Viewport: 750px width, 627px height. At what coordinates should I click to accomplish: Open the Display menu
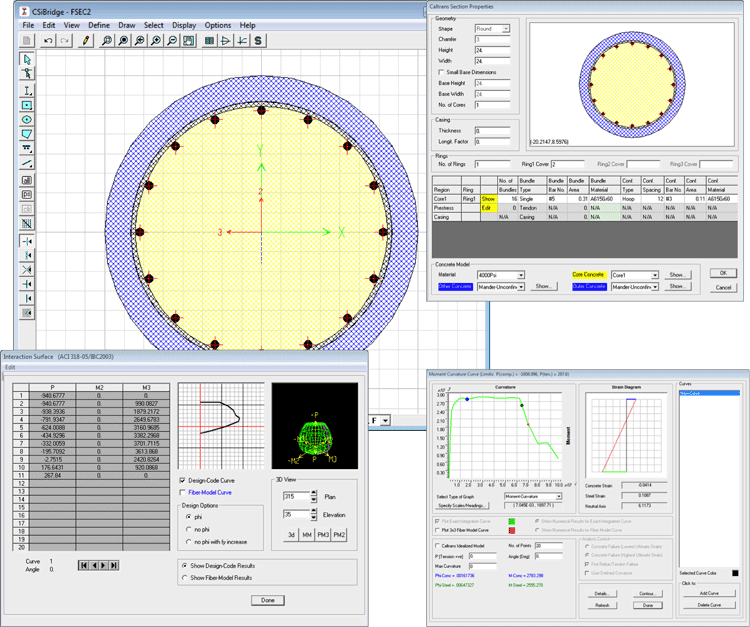(x=183, y=25)
